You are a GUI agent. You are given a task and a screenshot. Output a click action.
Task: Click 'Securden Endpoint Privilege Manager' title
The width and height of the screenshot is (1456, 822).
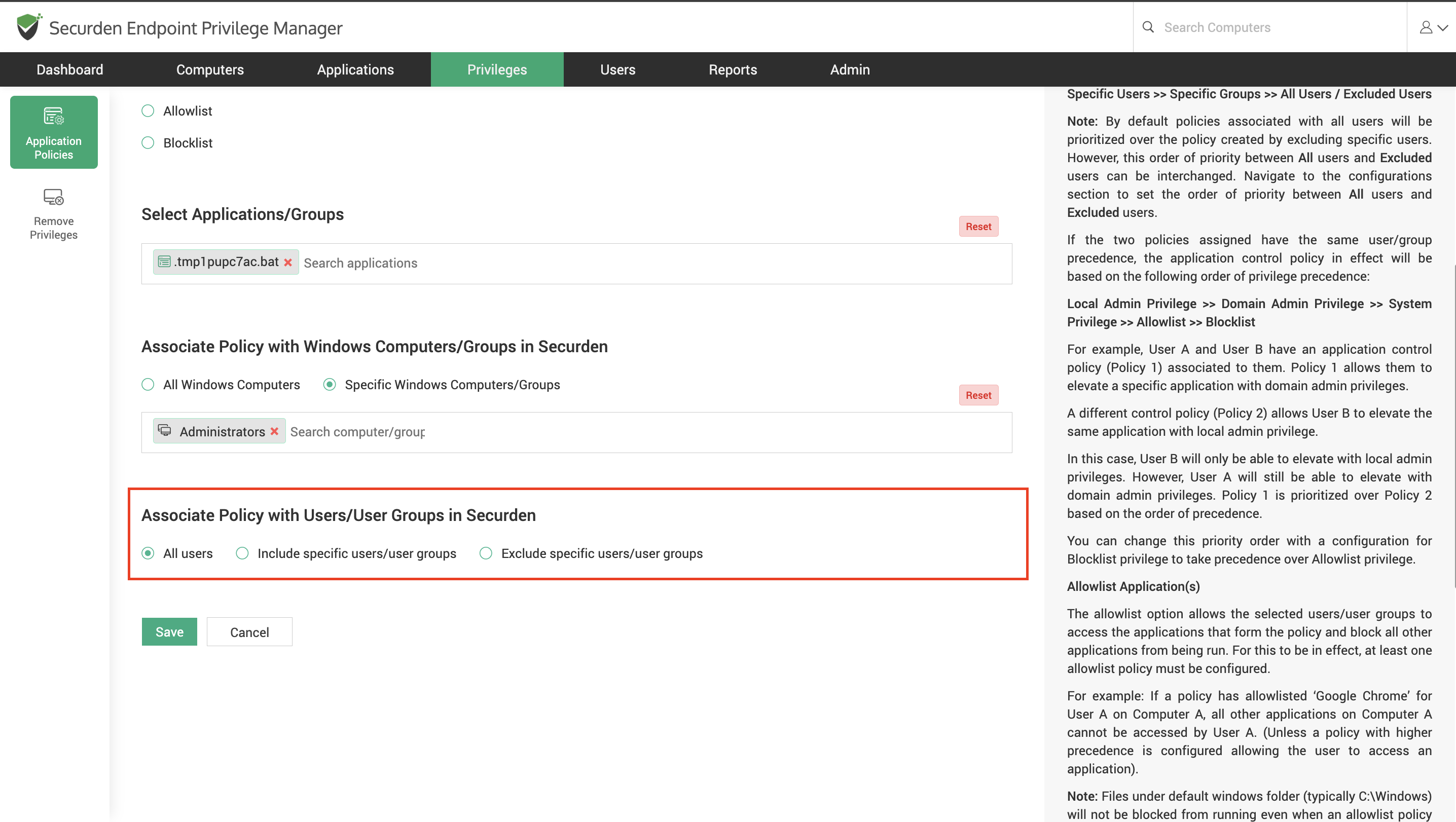pyautogui.click(x=196, y=28)
